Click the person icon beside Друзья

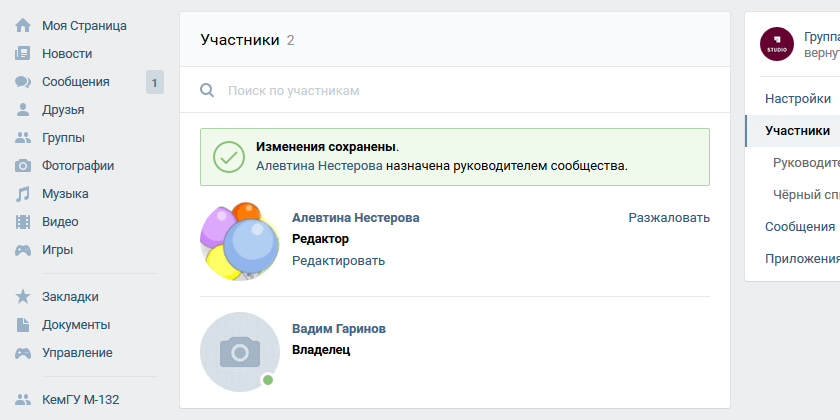pyautogui.click(x=22, y=110)
